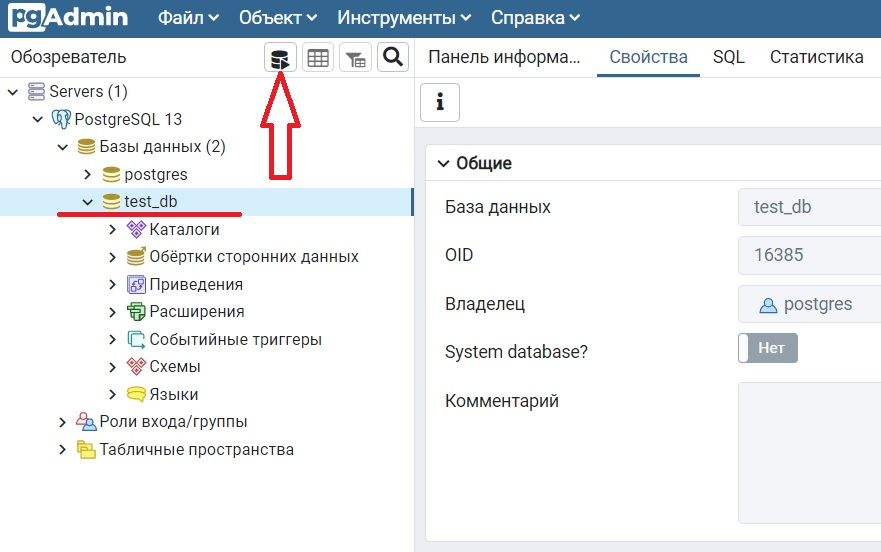Screen dimensions: 881x552
Task: Toggle the System database? switch showing Нет
Action: pyautogui.click(x=768, y=348)
